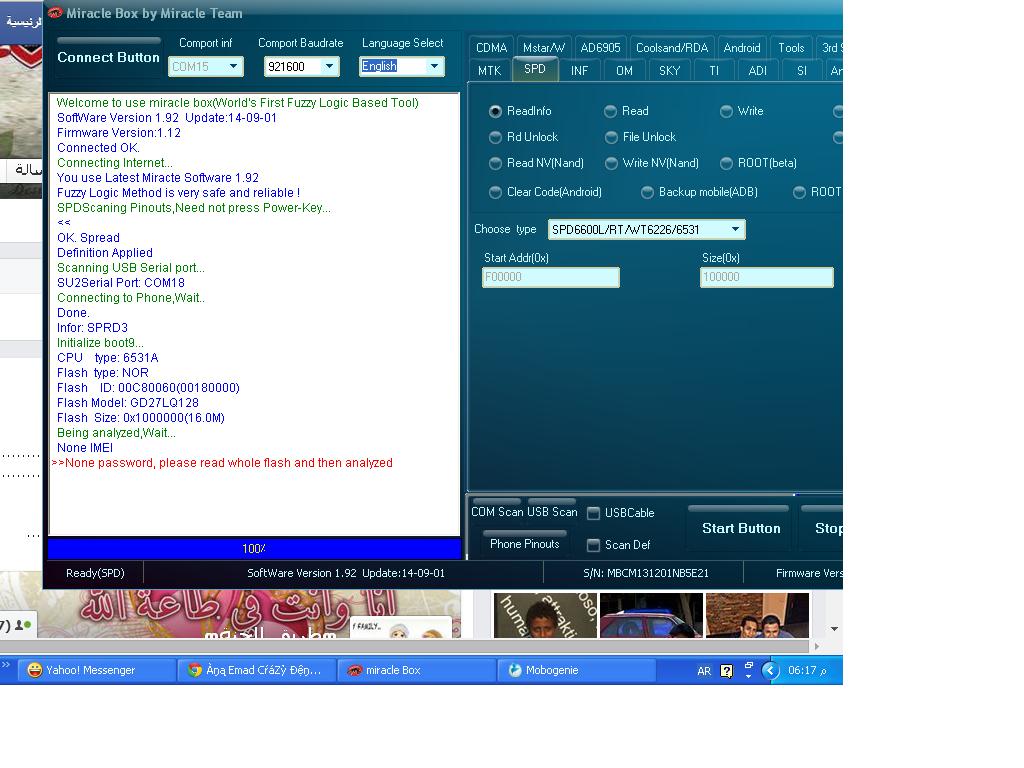This screenshot has height=768, width=1024.
Task: Switch to the OM tab
Action: point(624,71)
